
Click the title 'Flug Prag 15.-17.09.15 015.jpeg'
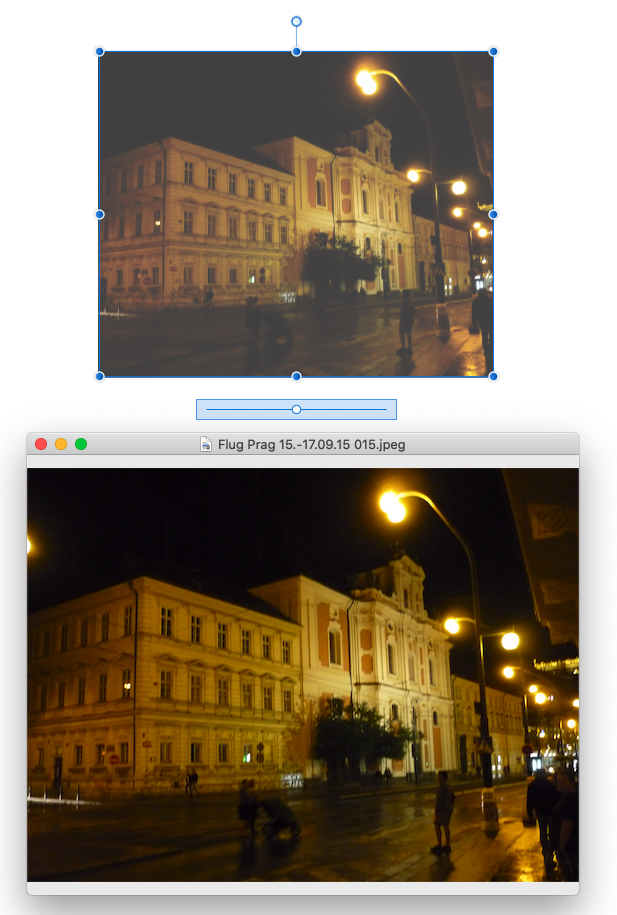coord(311,445)
